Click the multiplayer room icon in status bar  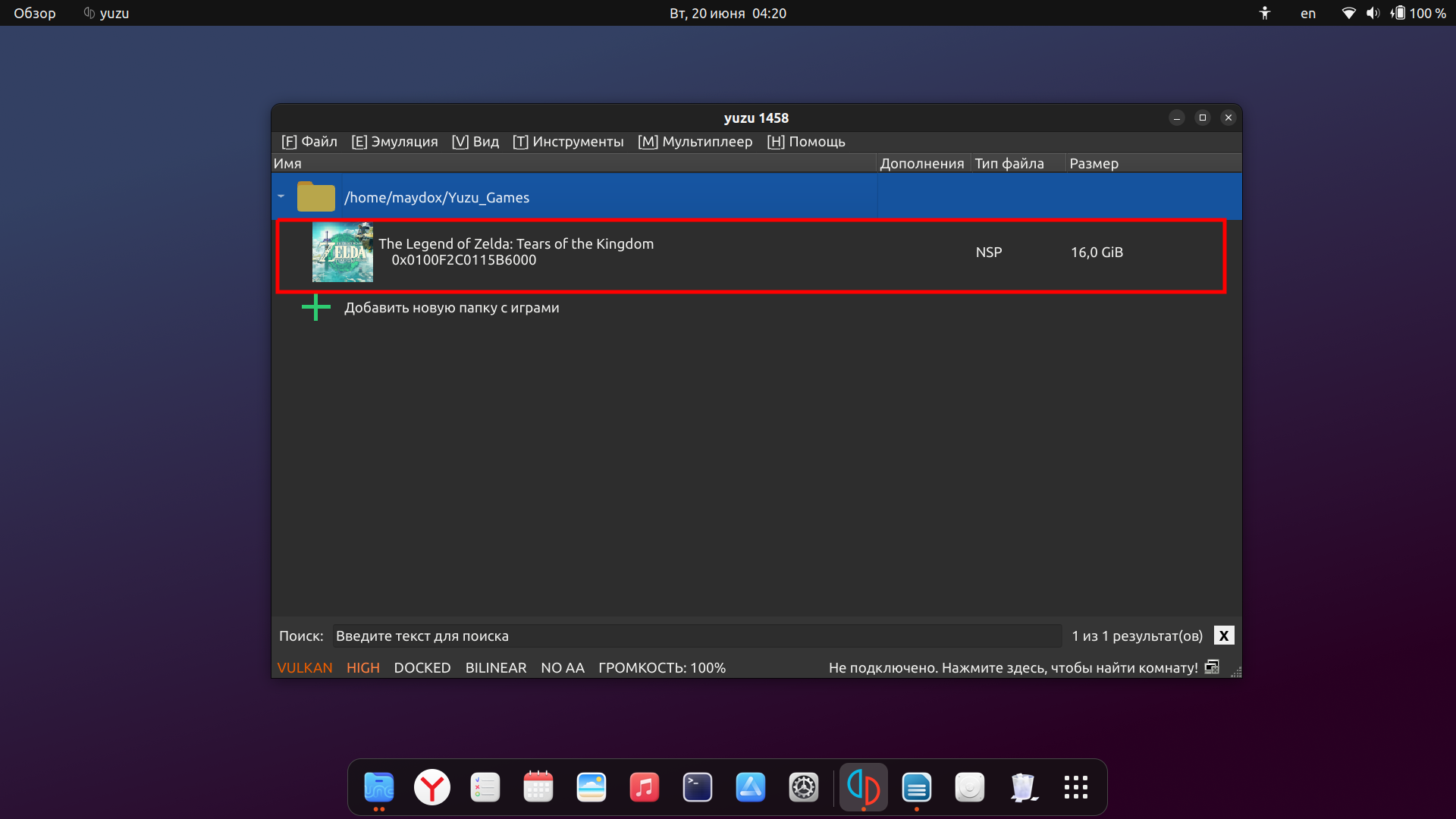click(x=1212, y=667)
